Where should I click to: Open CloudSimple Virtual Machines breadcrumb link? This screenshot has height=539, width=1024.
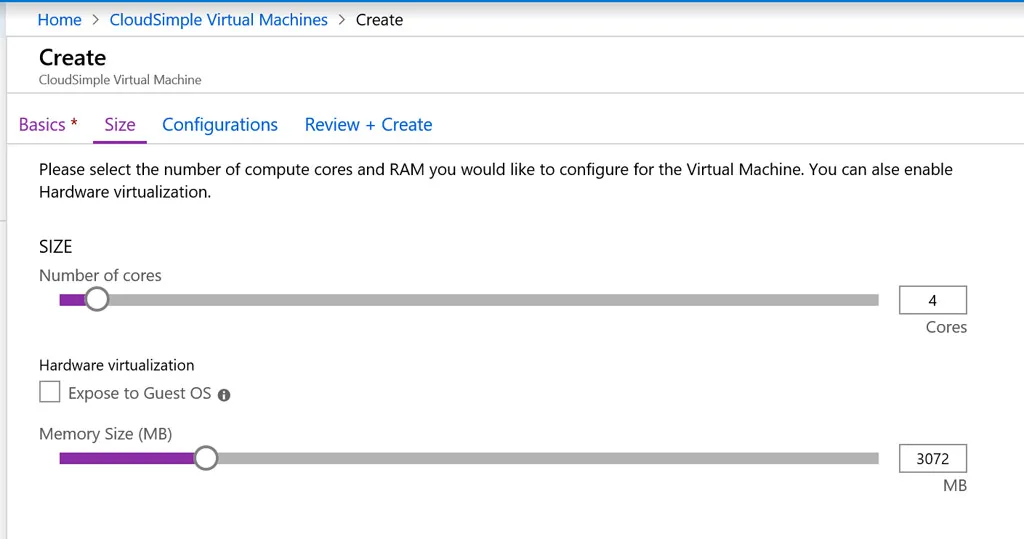tap(219, 20)
